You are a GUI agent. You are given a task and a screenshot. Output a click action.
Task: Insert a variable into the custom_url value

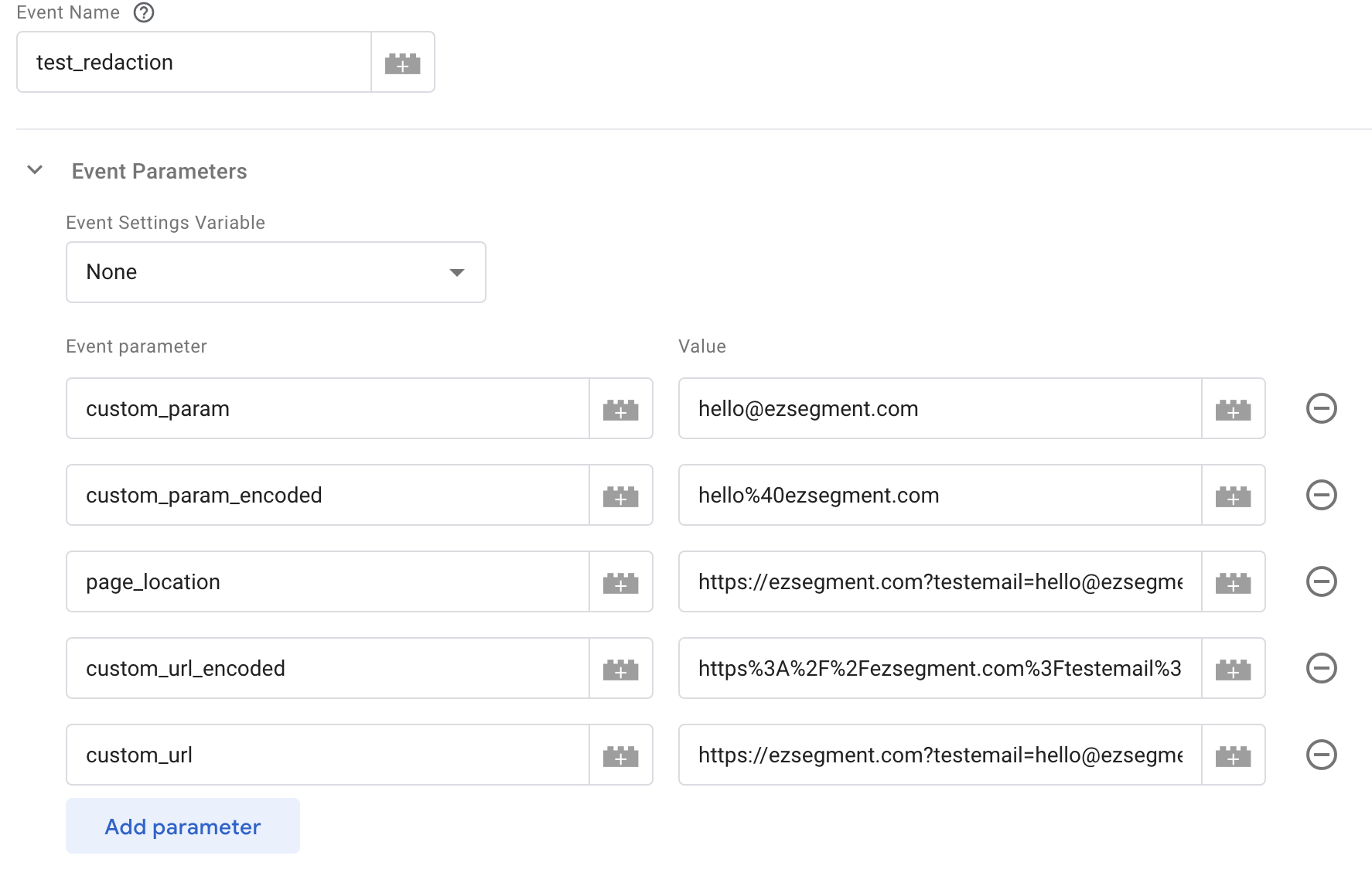click(x=1233, y=755)
